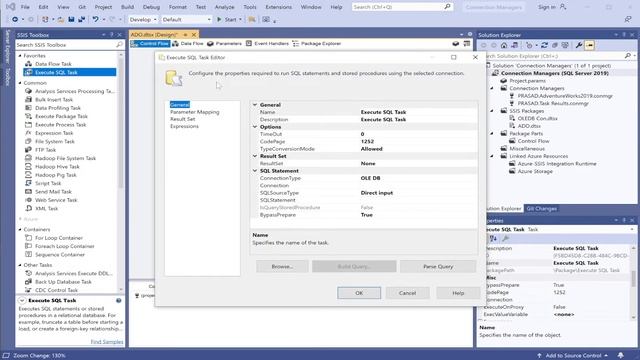Collapse Common group in SSIS Toolbox
The height and width of the screenshot is (360, 640).
[20, 83]
